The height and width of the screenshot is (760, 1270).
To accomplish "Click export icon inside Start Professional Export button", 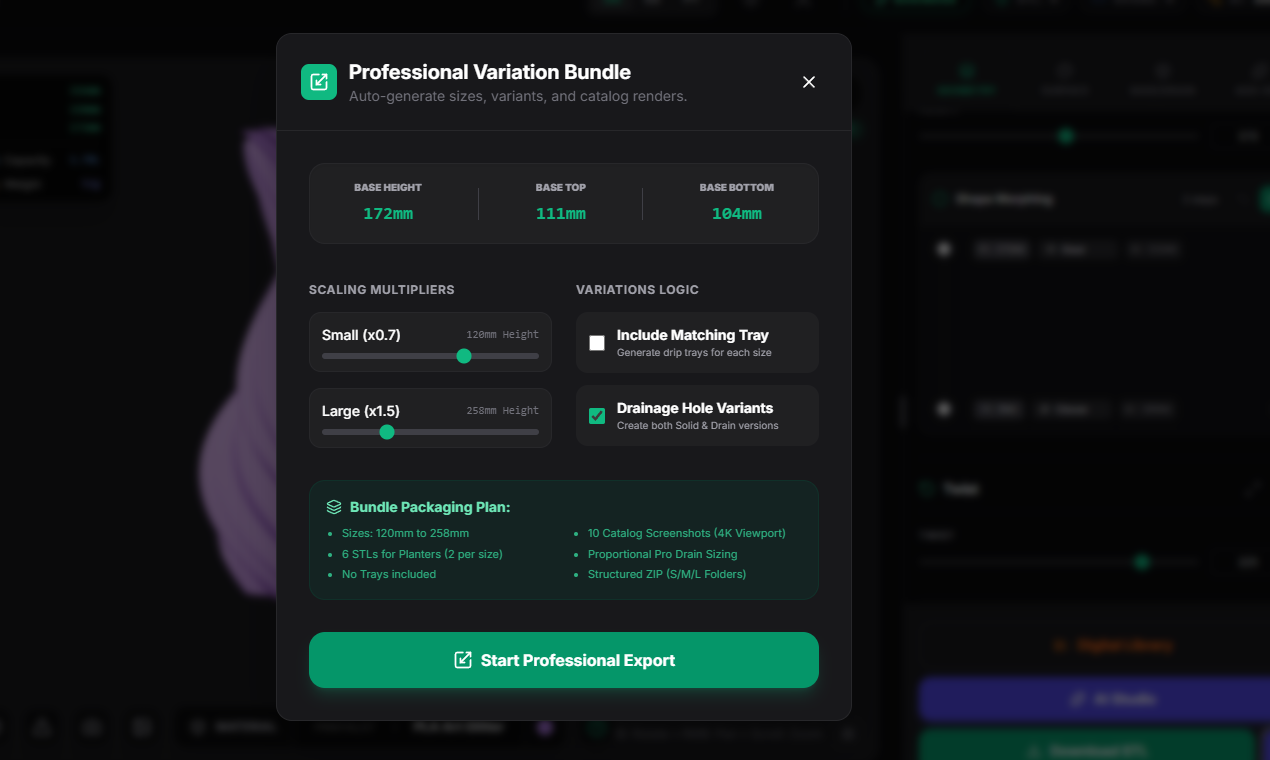I will point(463,660).
